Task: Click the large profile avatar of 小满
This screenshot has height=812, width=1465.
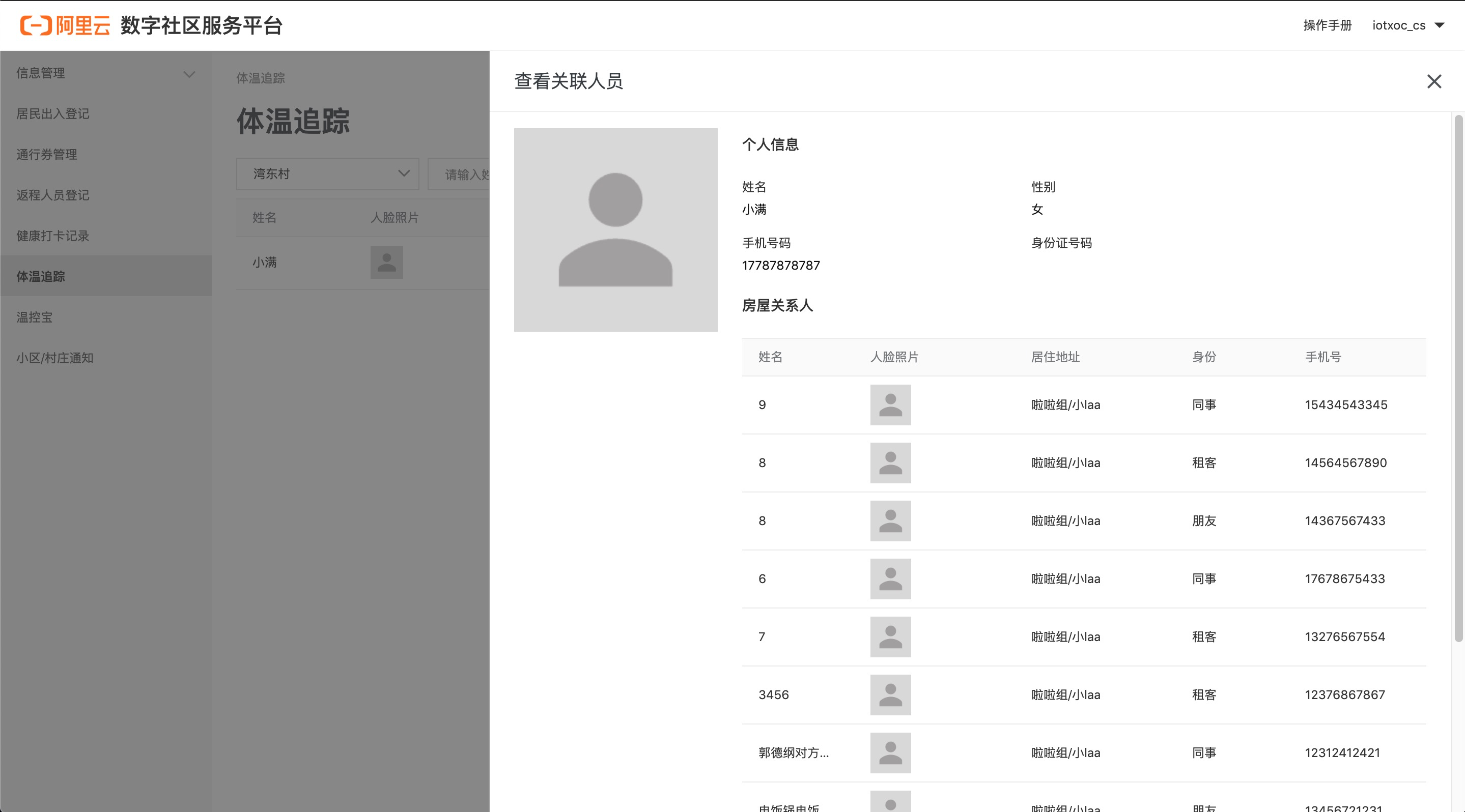Action: tap(615, 229)
